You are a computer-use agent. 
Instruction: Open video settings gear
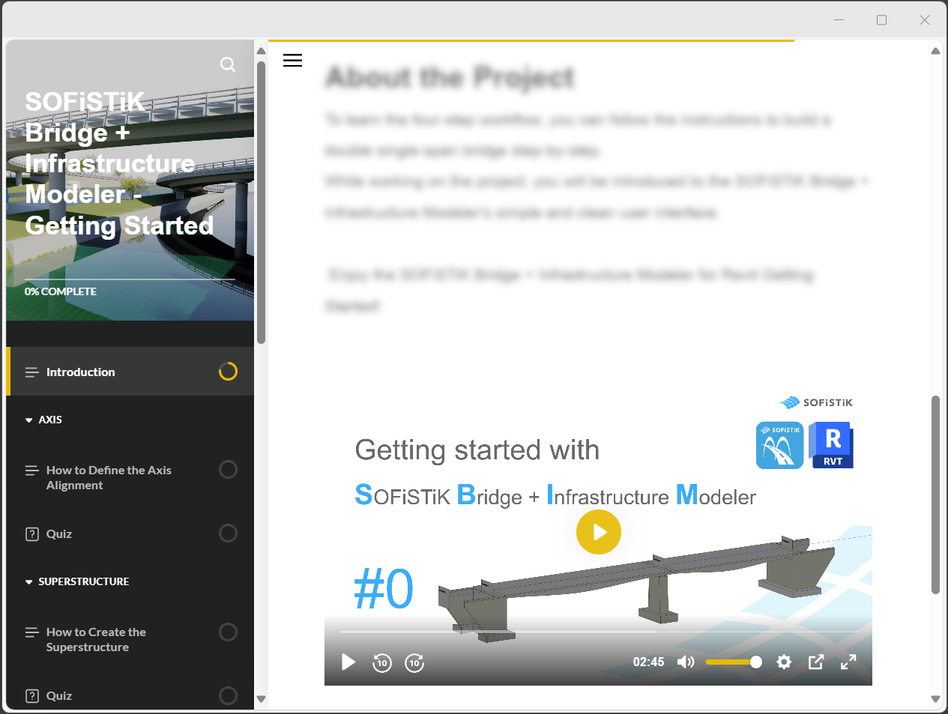tap(784, 662)
